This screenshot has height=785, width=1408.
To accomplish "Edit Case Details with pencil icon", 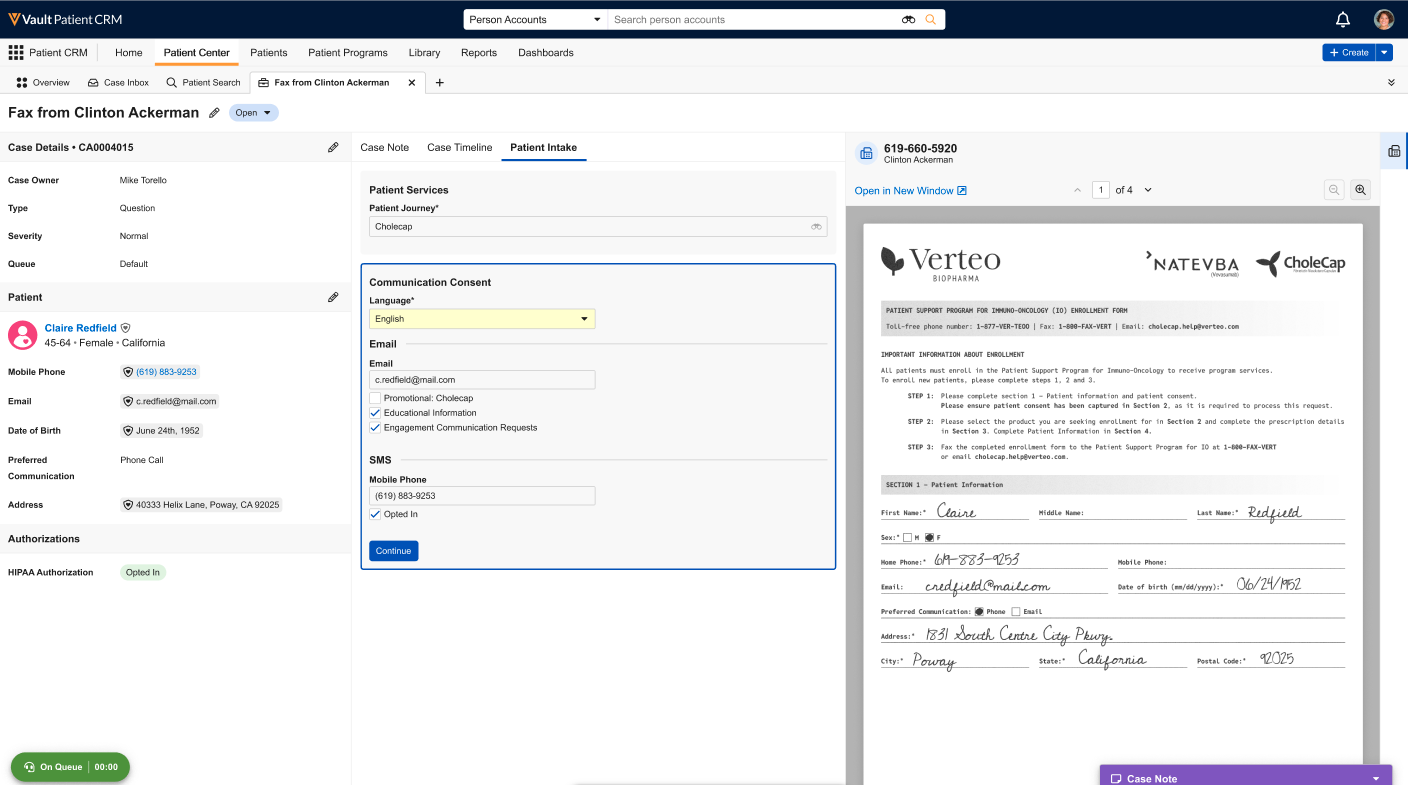I will coord(333,147).
